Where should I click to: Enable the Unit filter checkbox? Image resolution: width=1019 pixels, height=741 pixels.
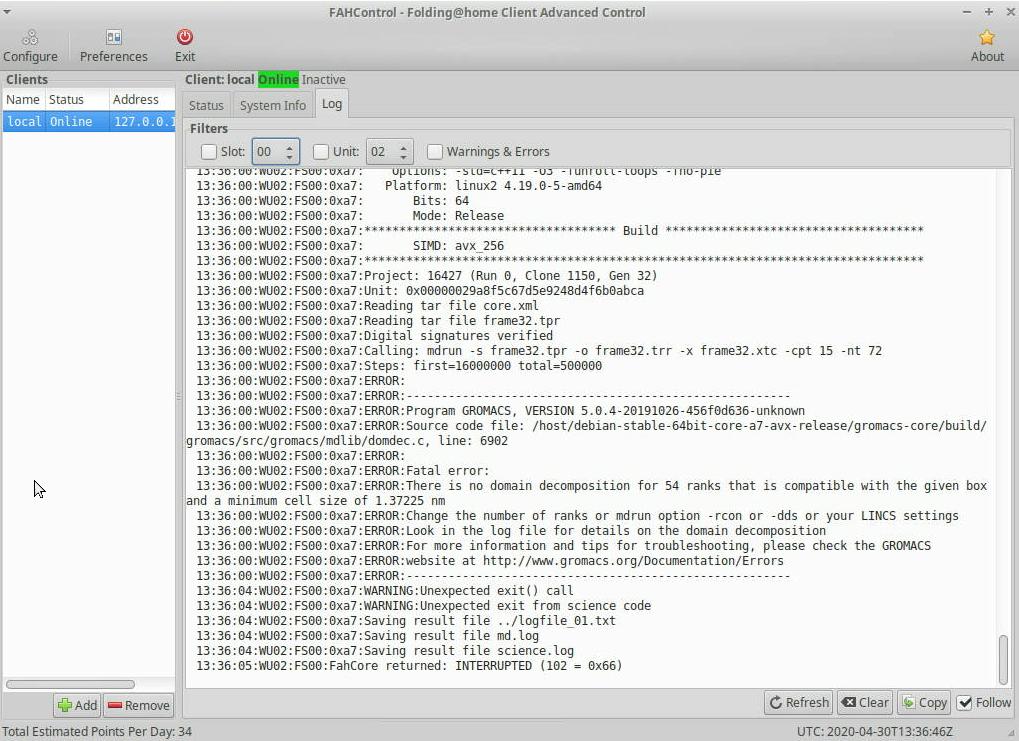coord(321,151)
